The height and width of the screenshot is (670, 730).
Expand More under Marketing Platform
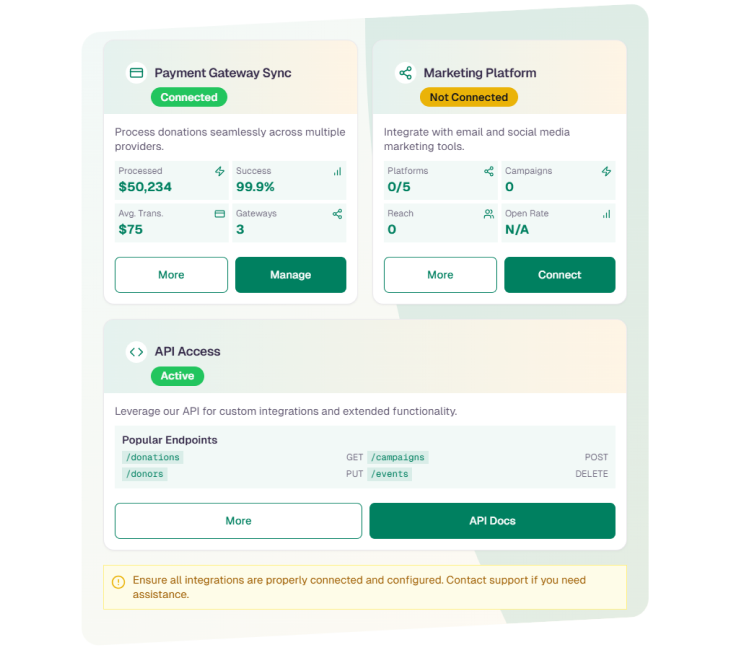(440, 275)
